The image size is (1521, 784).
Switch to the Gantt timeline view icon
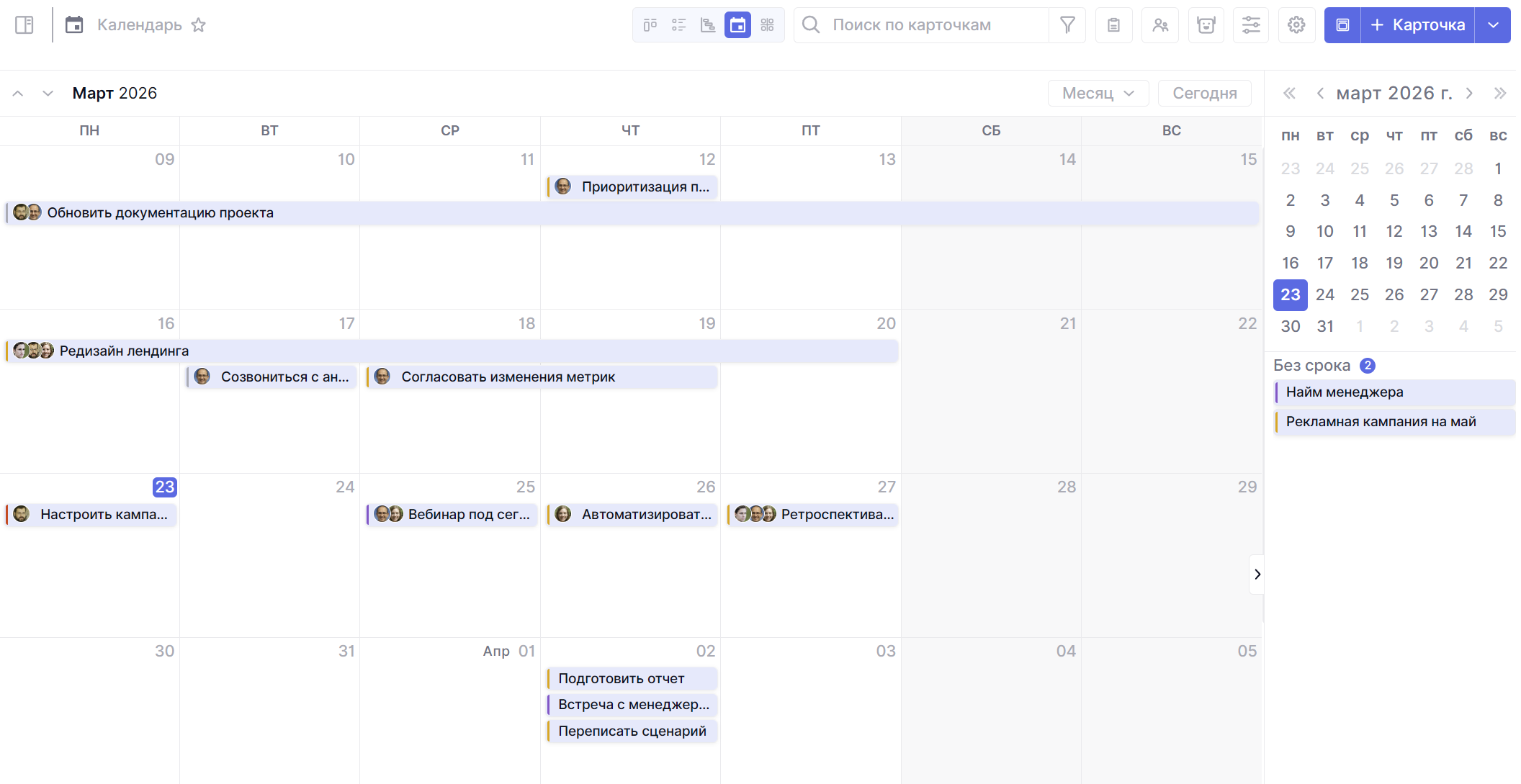[708, 25]
